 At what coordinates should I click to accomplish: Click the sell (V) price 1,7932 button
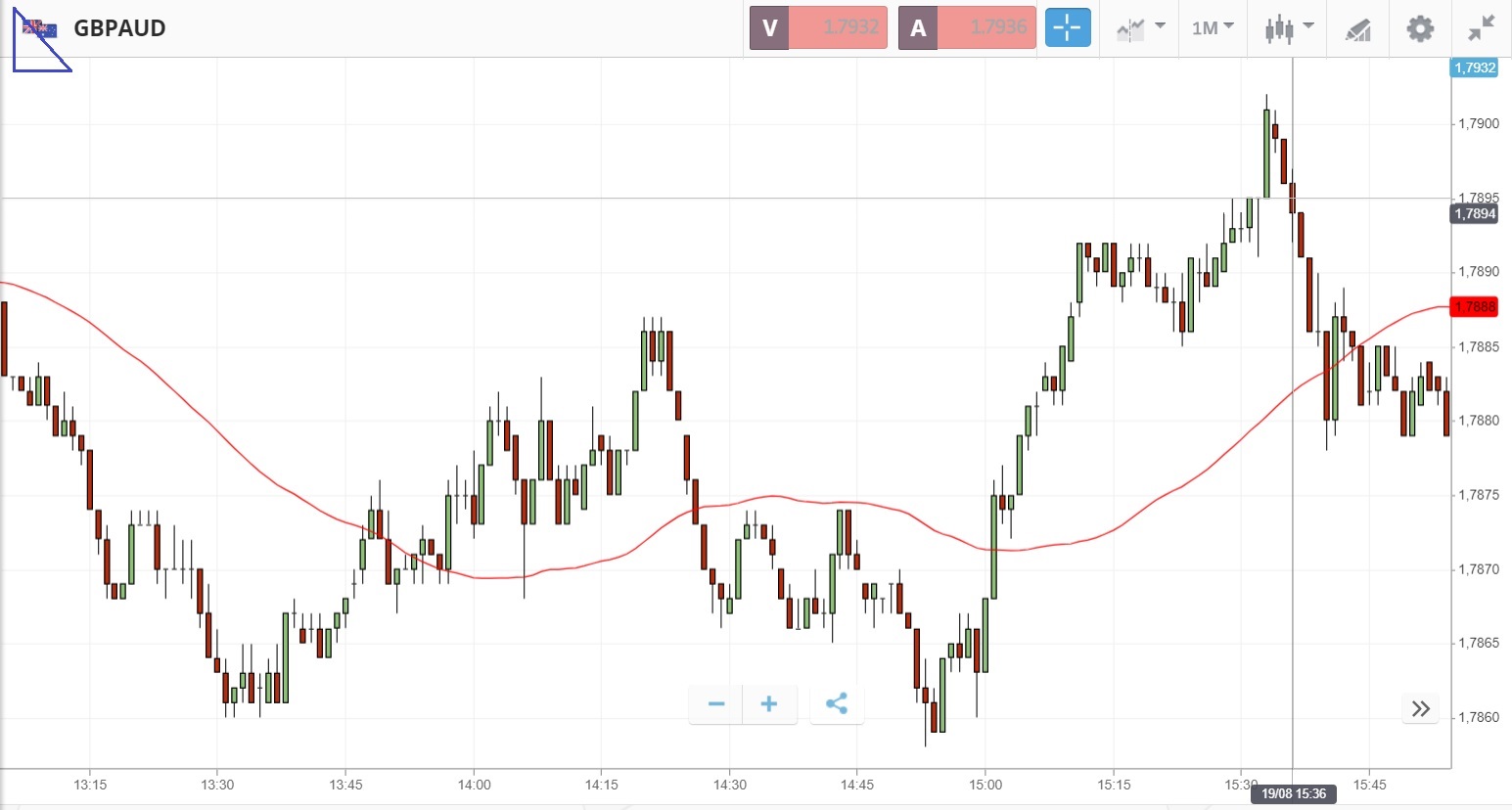818,28
